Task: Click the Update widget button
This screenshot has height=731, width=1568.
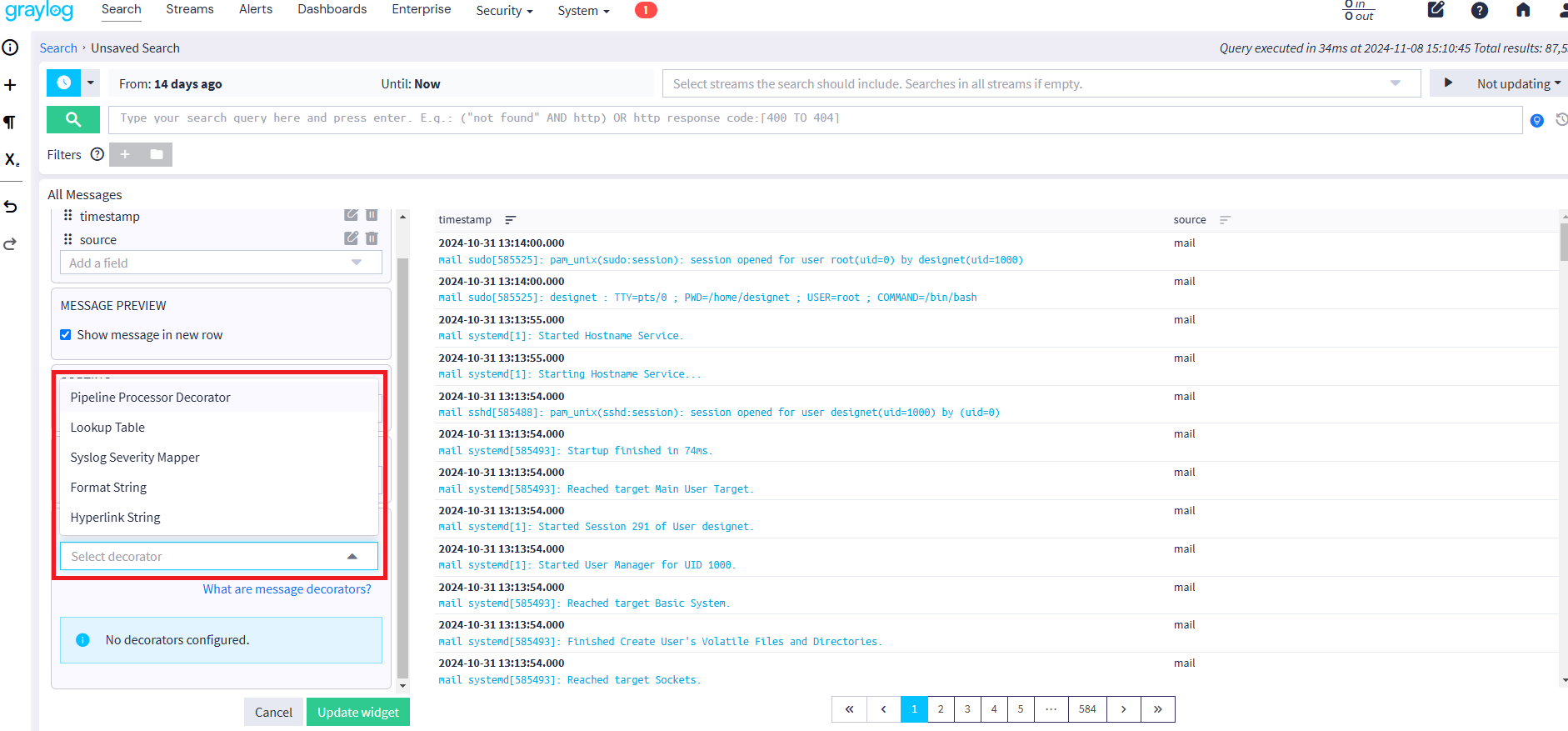Action: [x=357, y=712]
